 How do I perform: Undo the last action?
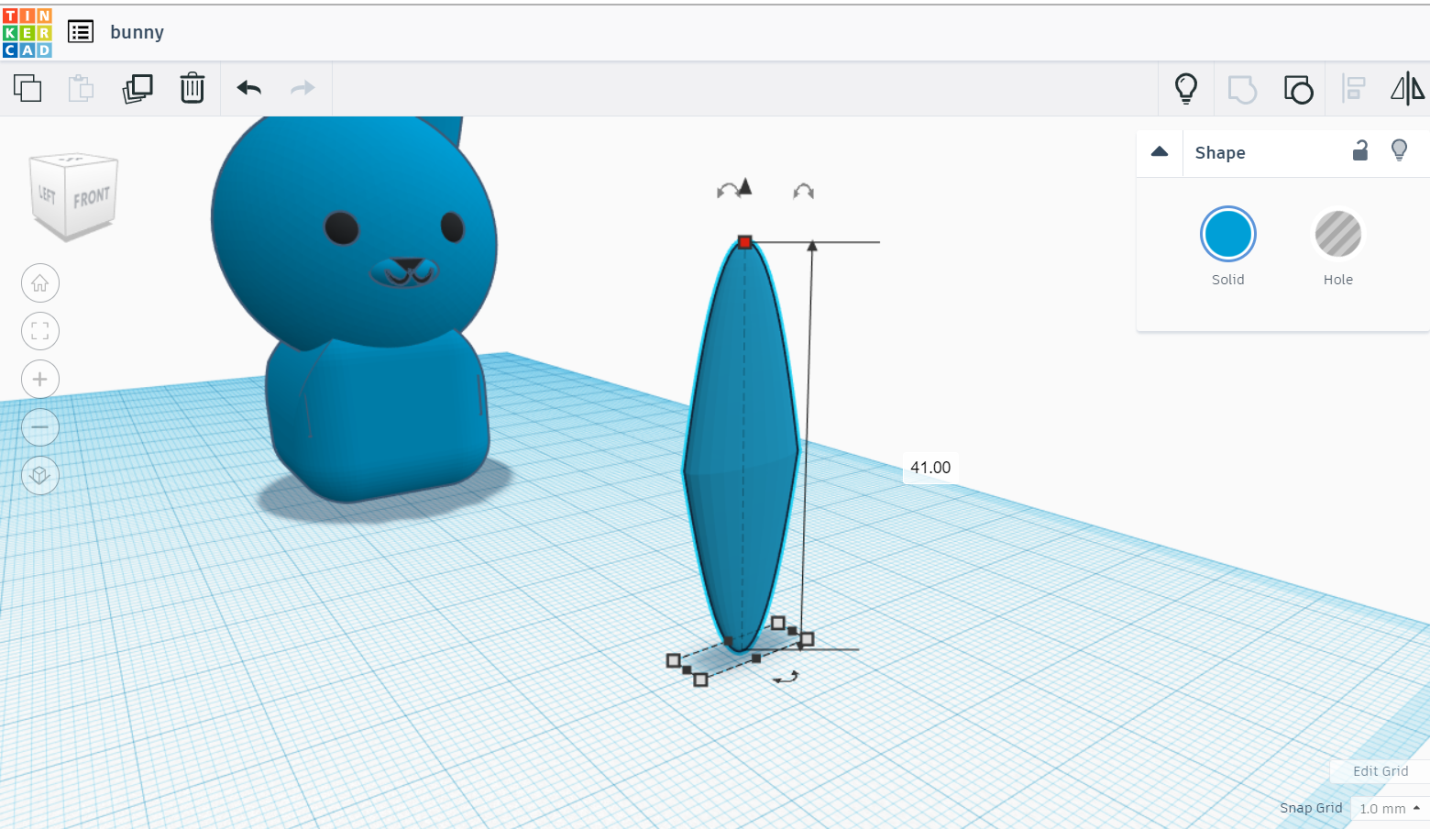249,88
